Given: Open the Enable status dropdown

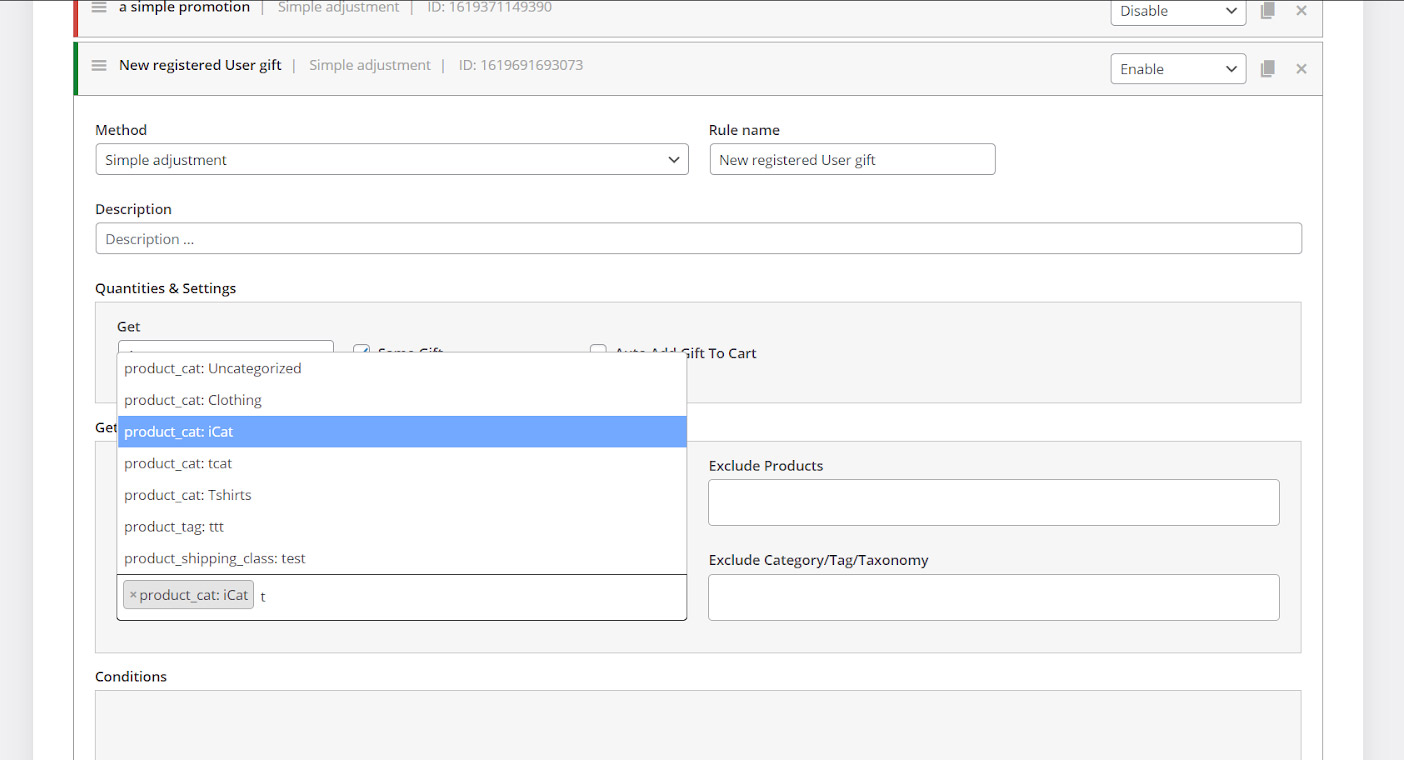Looking at the screenshot, I should click(1177, 69).
